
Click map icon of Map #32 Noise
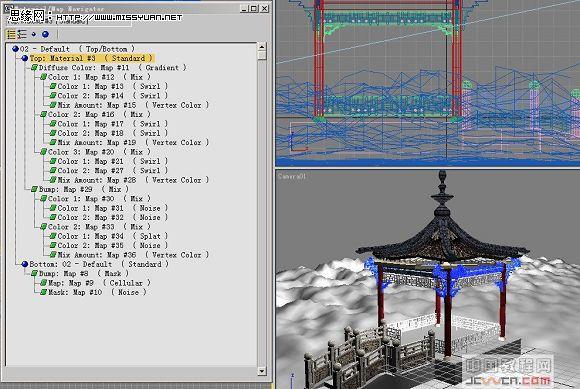53,217
